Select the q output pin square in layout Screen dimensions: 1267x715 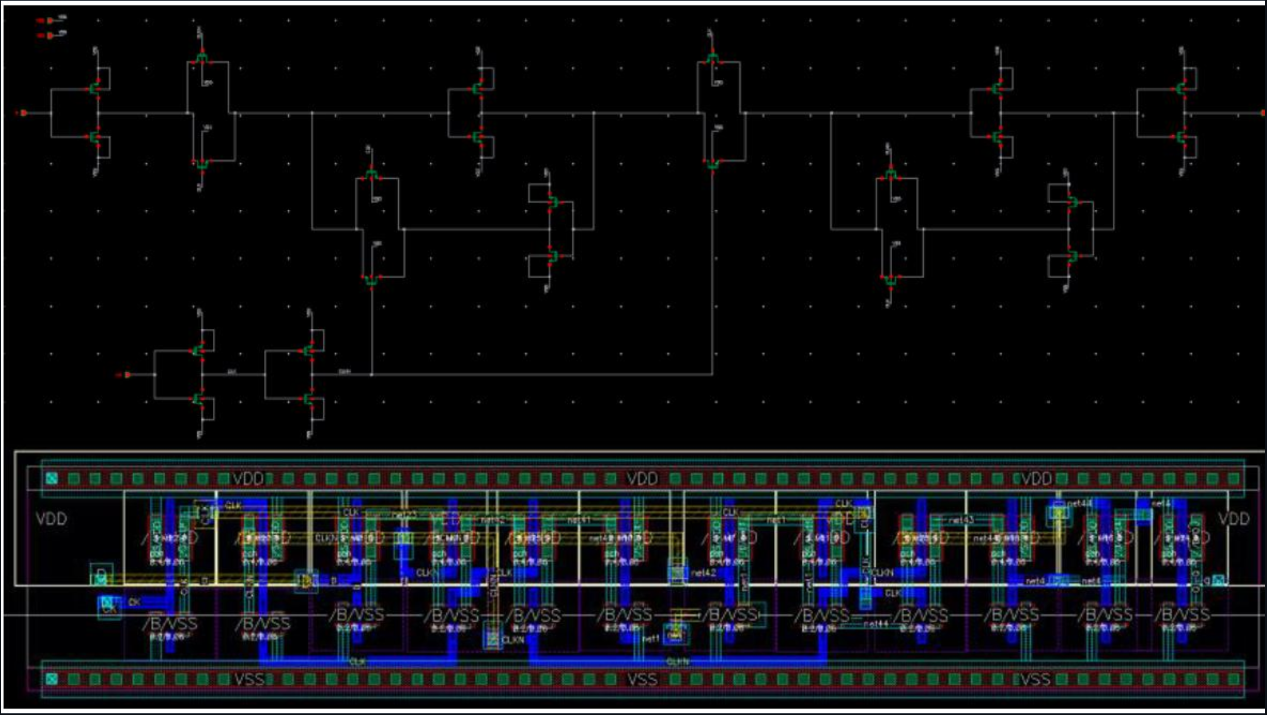pyautogui.click(x=1219, y=579)
